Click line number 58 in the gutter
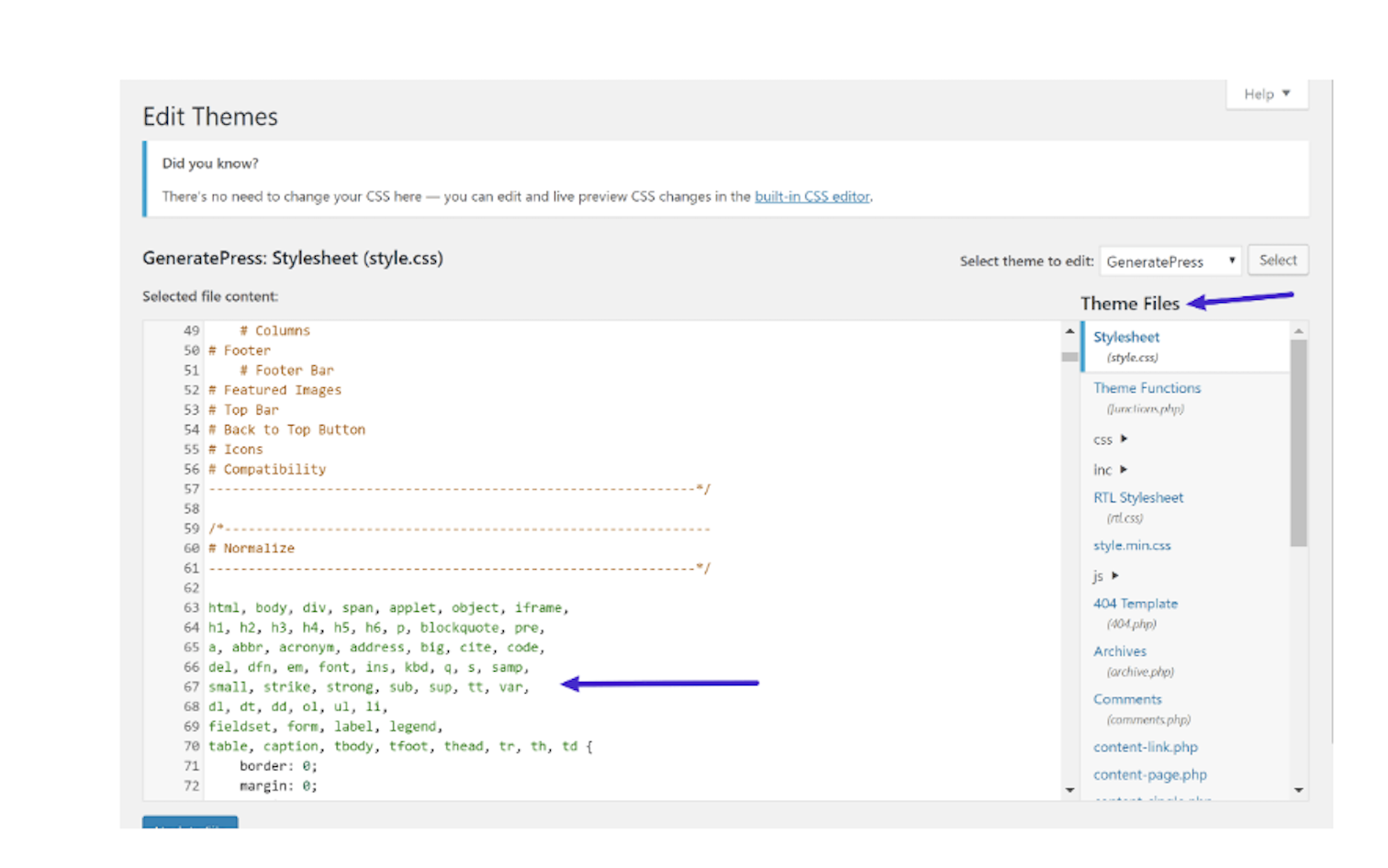The height and width of the screenshot is (868, 1388). 191,508
